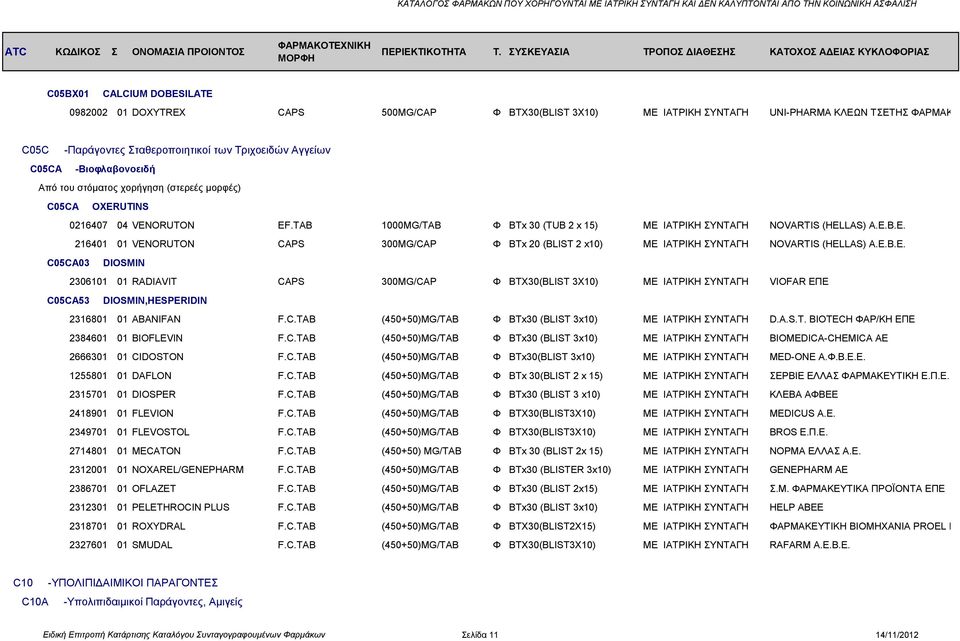Click the UNI-PHARMA ΚΛΕΩΝ ΤΣΕΤΗΣ holder cell
960x641 pixels.
pos(860,113)
